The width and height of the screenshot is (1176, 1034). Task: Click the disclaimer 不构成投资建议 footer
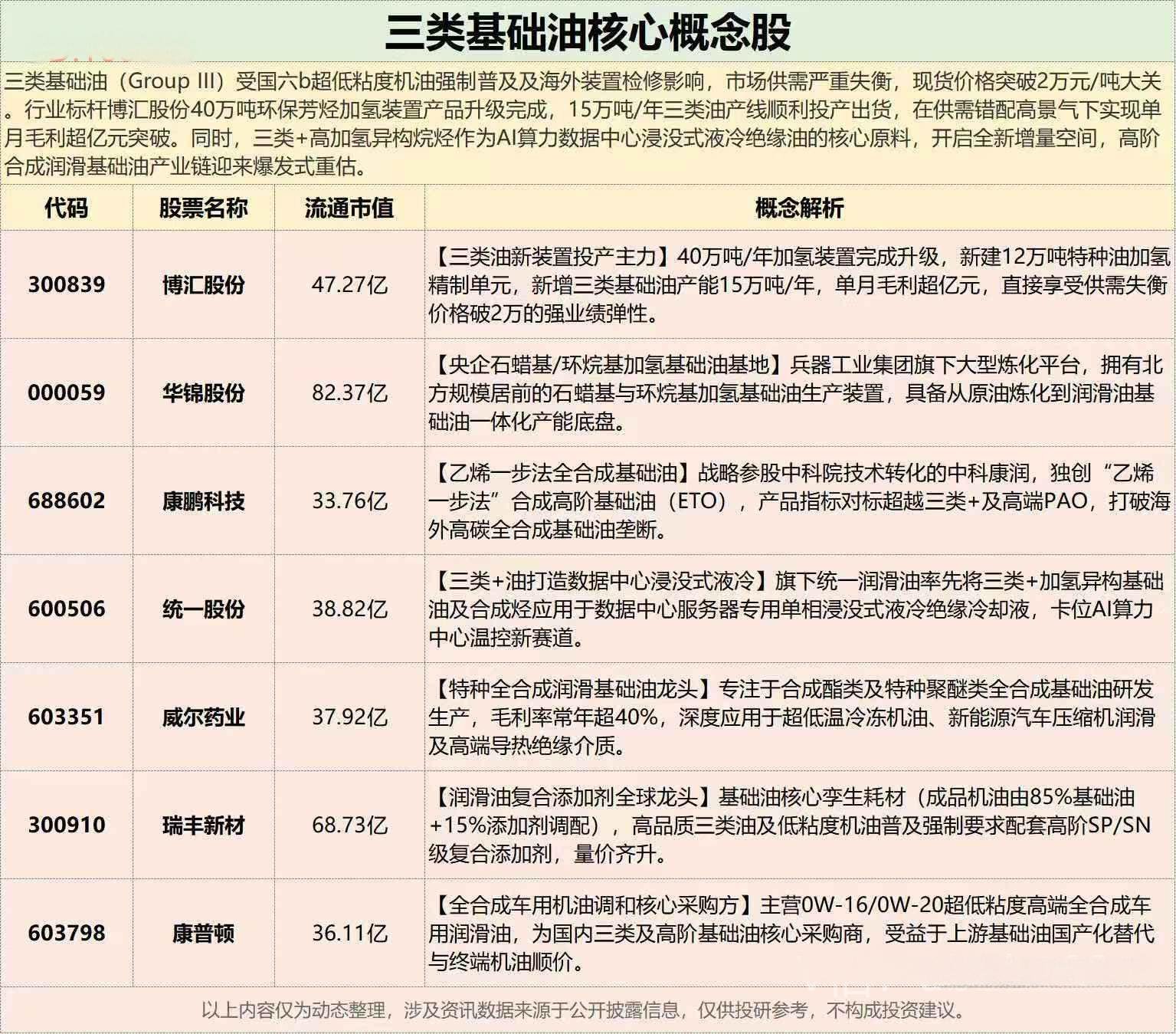(584, 1010)
